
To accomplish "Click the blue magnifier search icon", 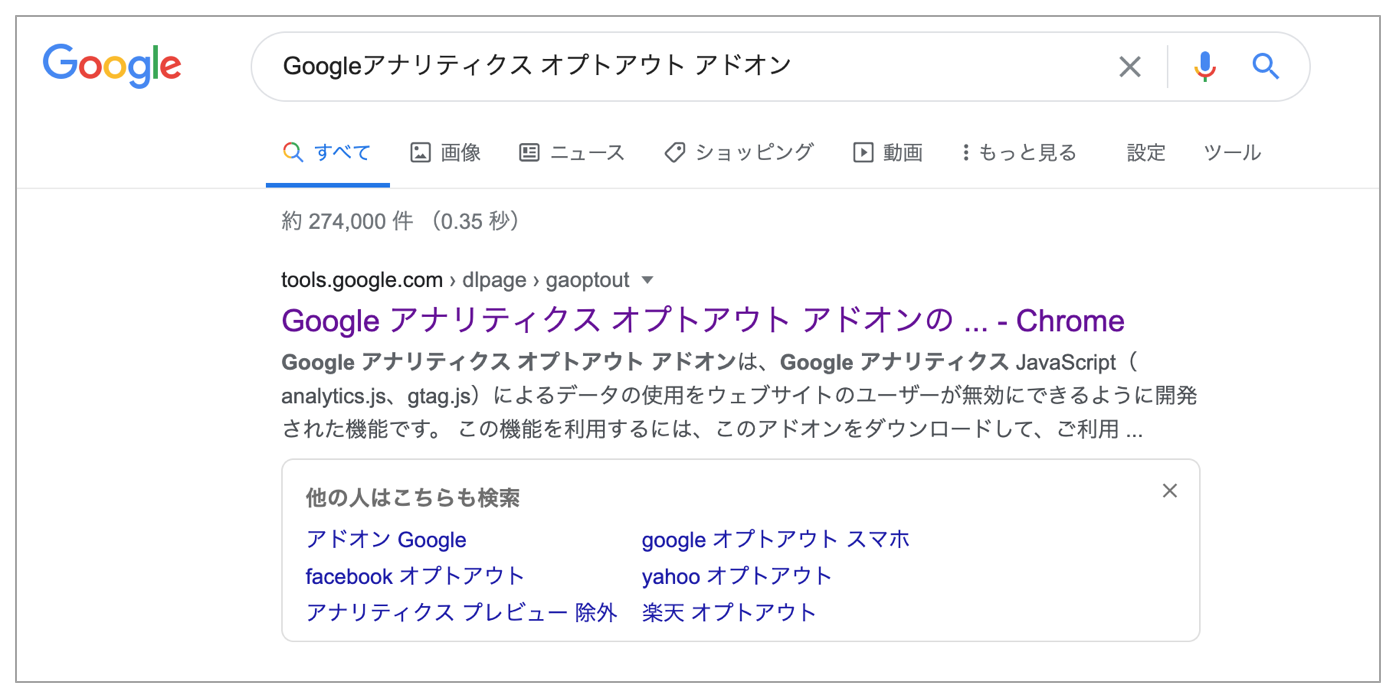I will 1266,67.
